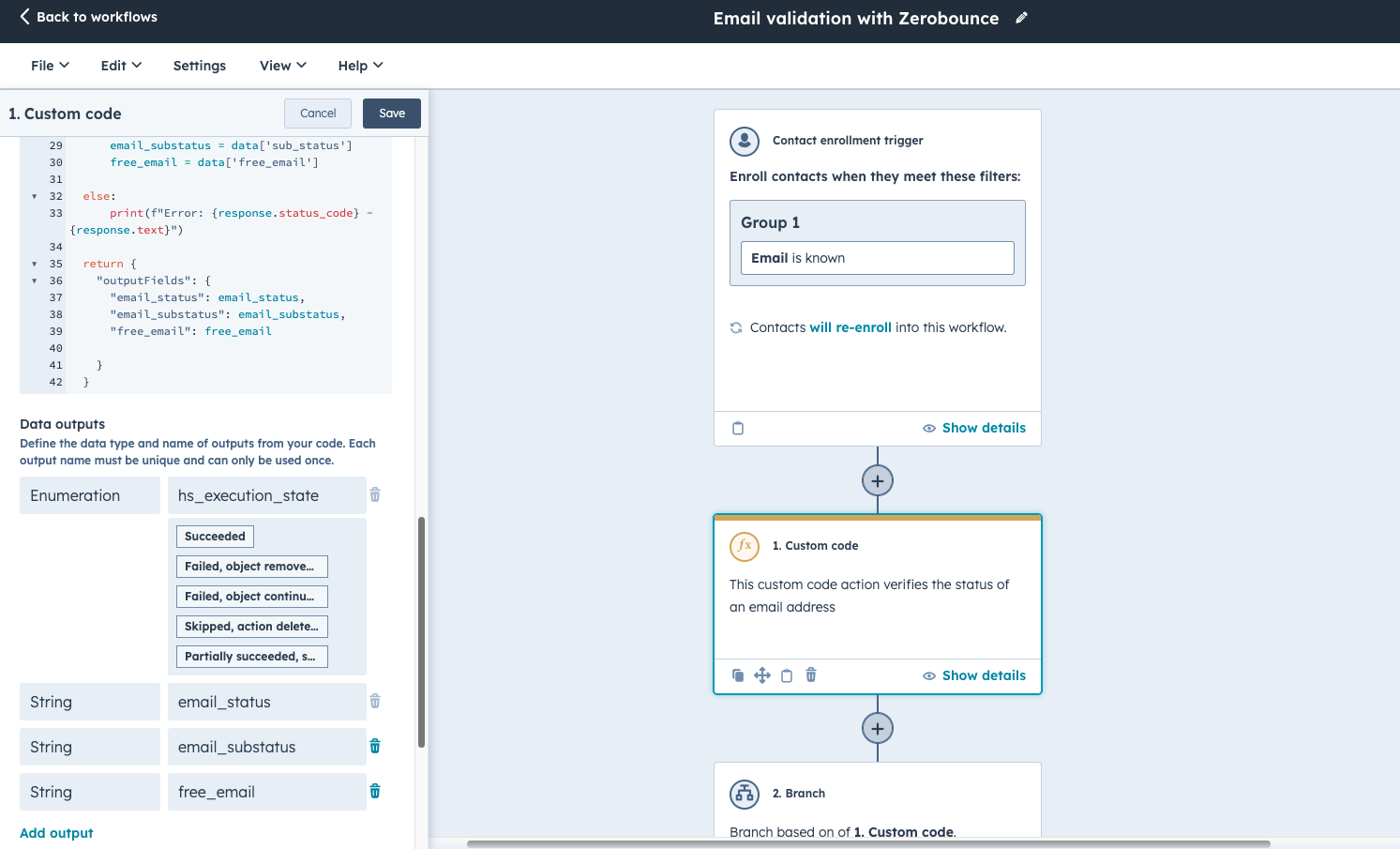
Task: Select the Failed, object continu option
Action: click(x=252, y=597)
